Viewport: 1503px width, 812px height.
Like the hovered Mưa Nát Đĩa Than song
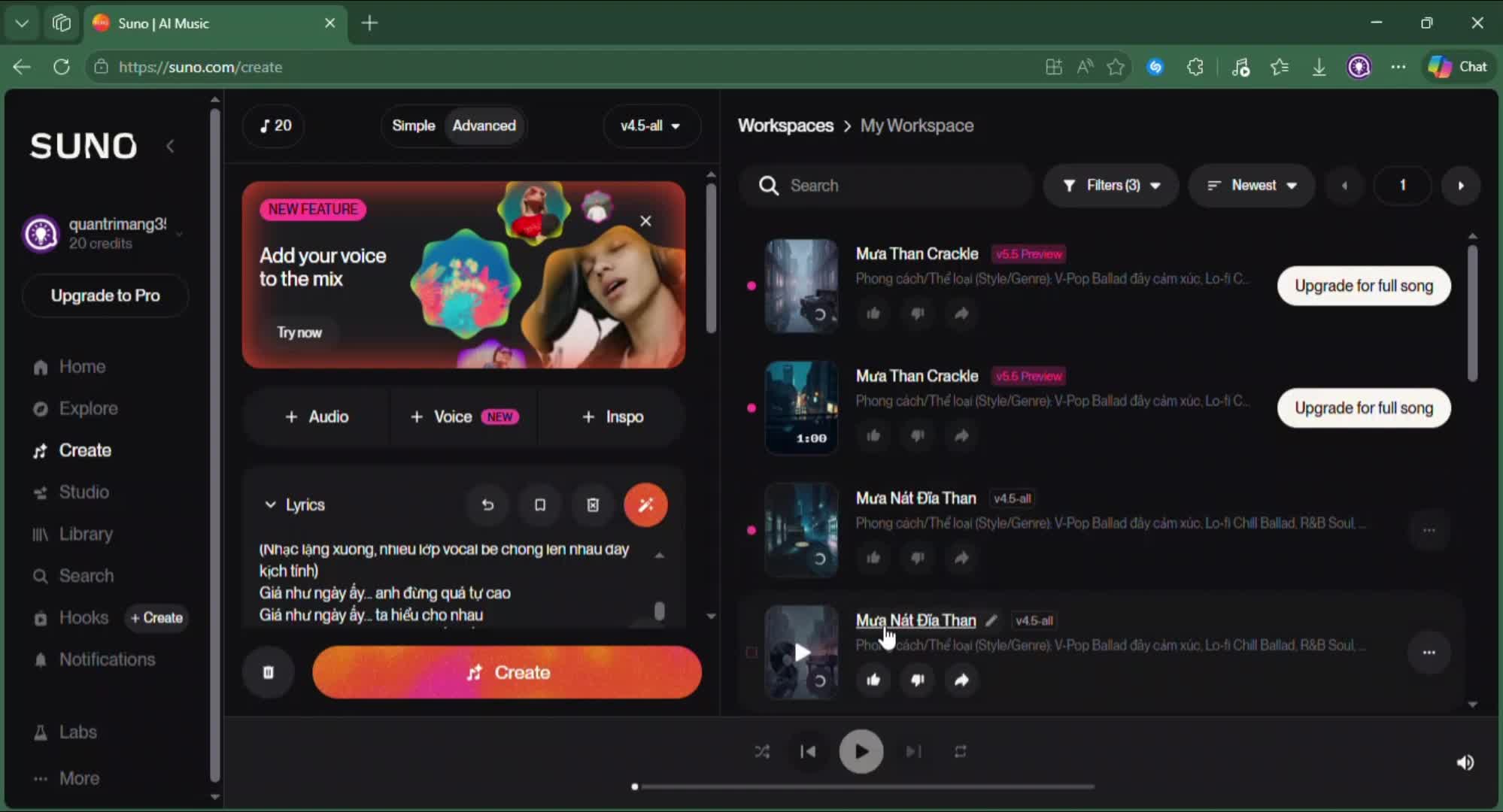873,680
